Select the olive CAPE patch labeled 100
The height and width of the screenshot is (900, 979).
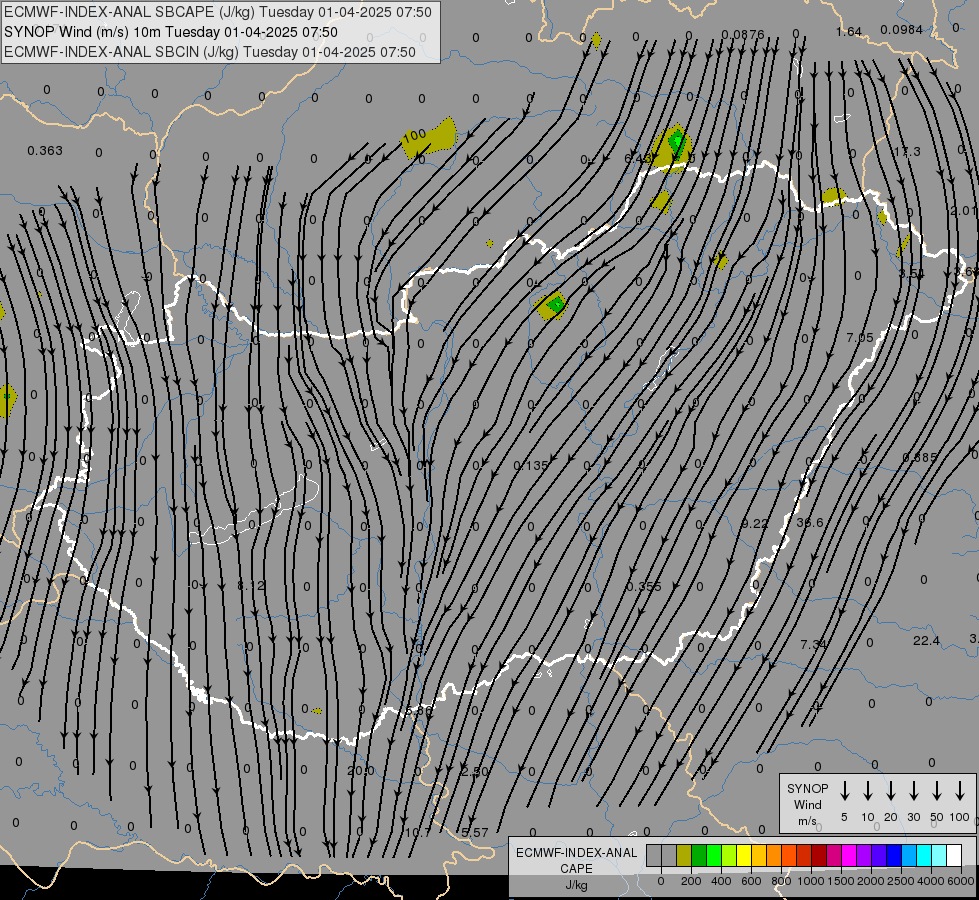click(x=430, y=137)
